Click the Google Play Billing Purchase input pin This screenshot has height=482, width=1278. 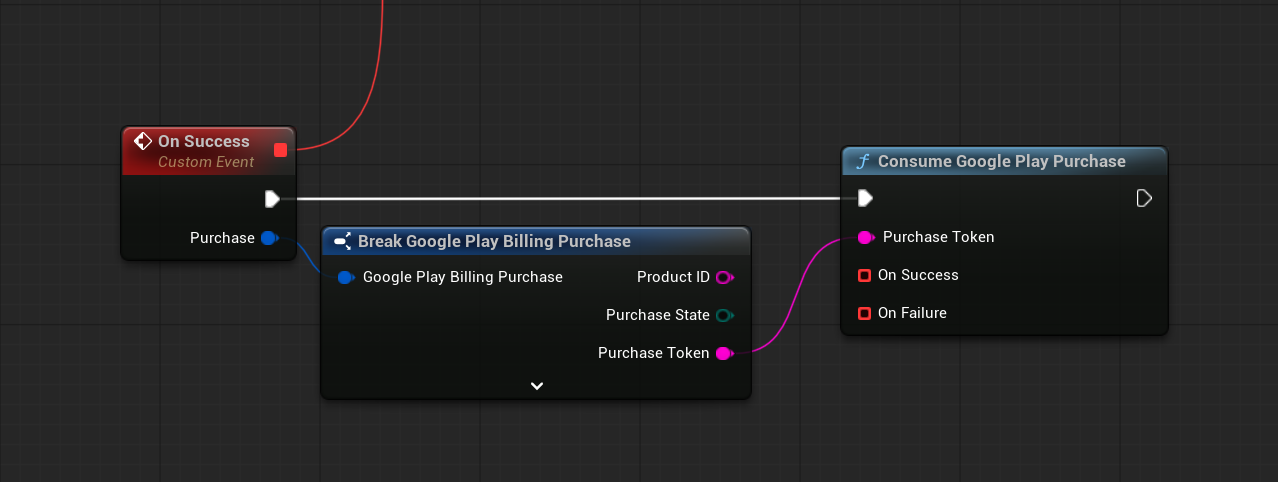tap(346, 277)
